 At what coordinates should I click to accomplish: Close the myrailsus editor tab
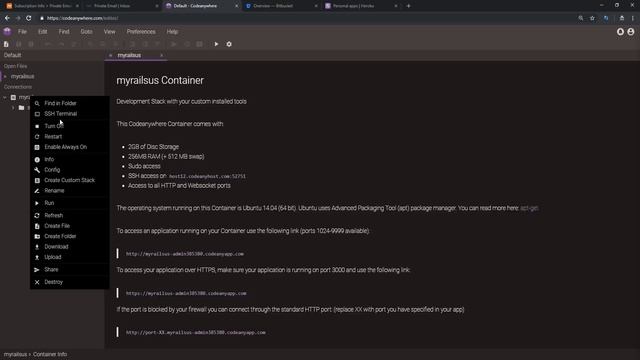point(162,55)
